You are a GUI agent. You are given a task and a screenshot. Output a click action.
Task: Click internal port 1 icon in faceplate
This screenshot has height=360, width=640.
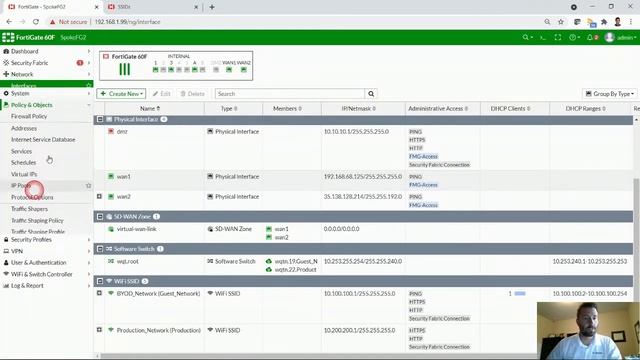tap(155, 69)
